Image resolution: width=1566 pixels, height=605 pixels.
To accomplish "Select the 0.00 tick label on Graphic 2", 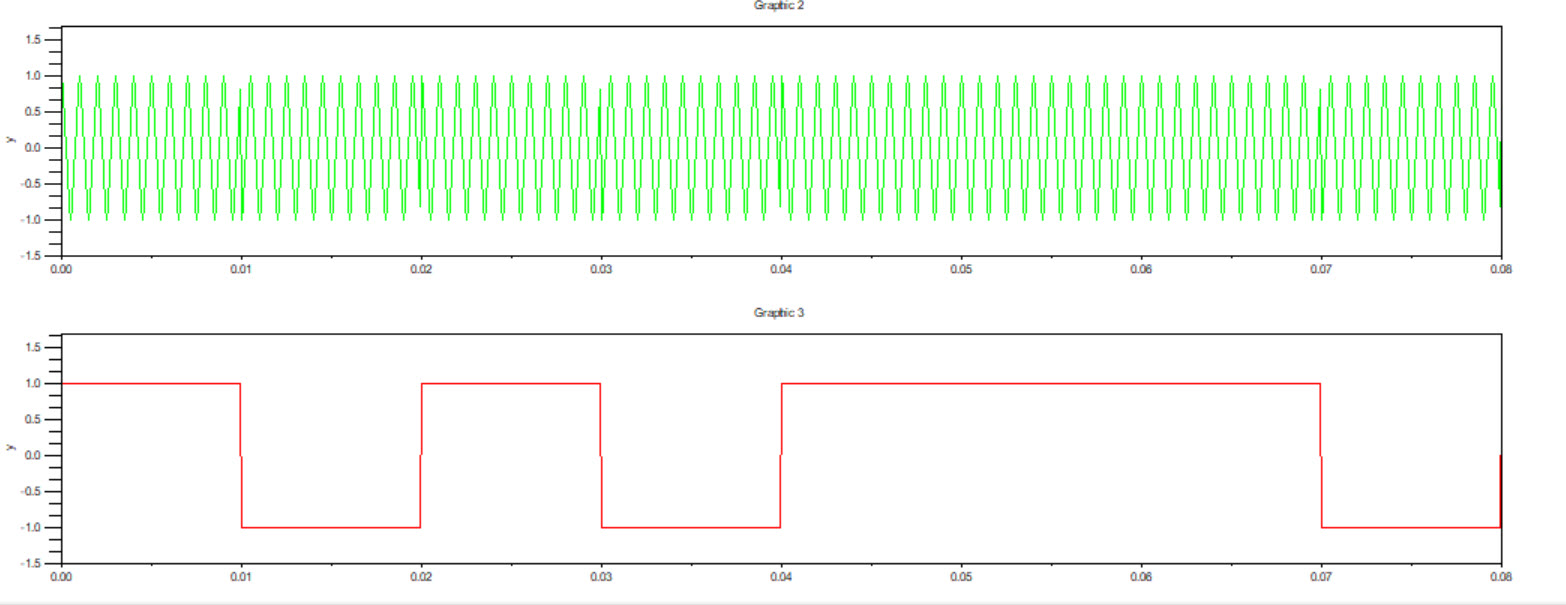I will tap(62, 270).
